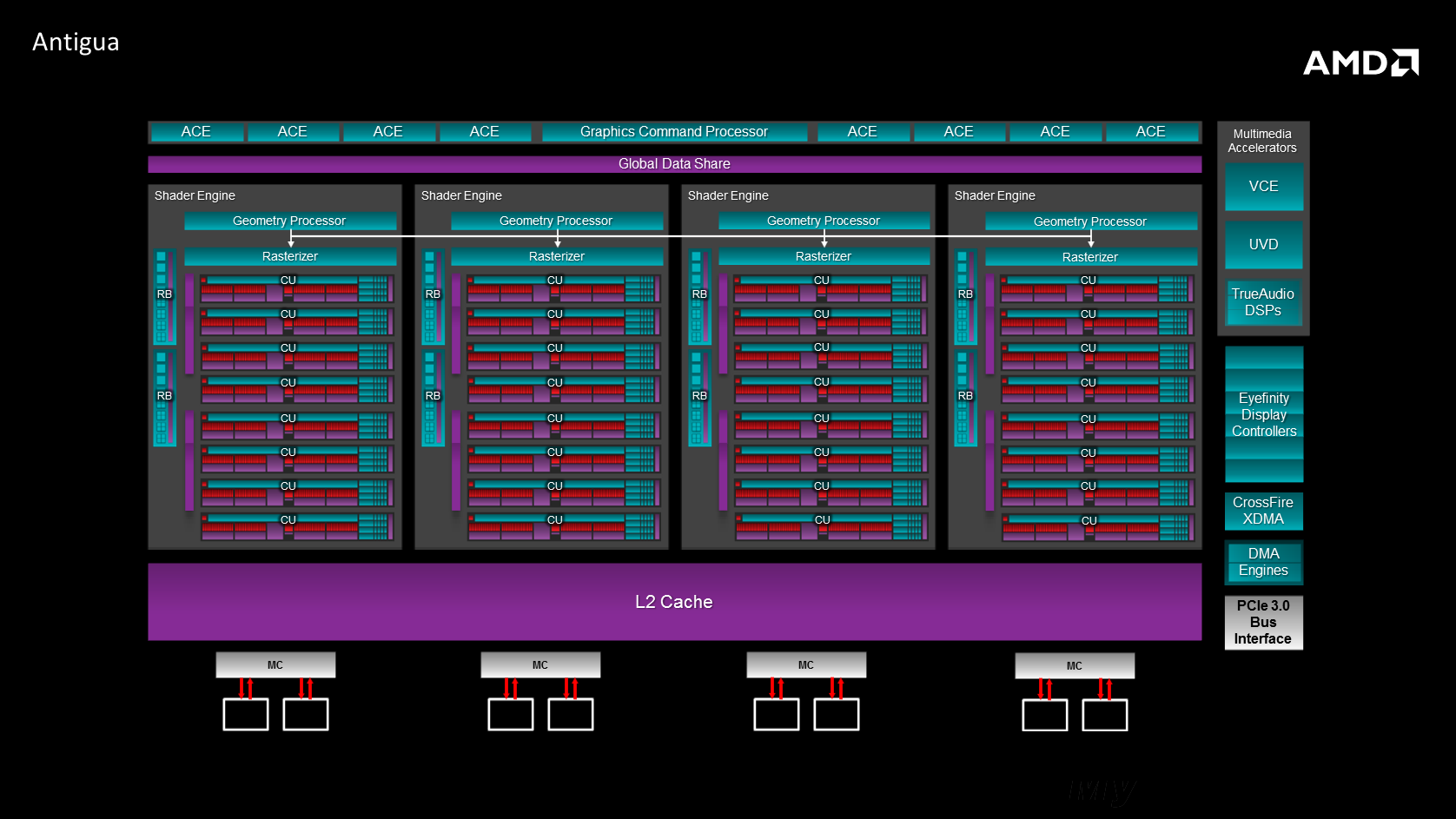Click the ACE block immediately right of Graphics Command Processor
The width and height of the screenshot is (1456, 819).
[862, 132]
